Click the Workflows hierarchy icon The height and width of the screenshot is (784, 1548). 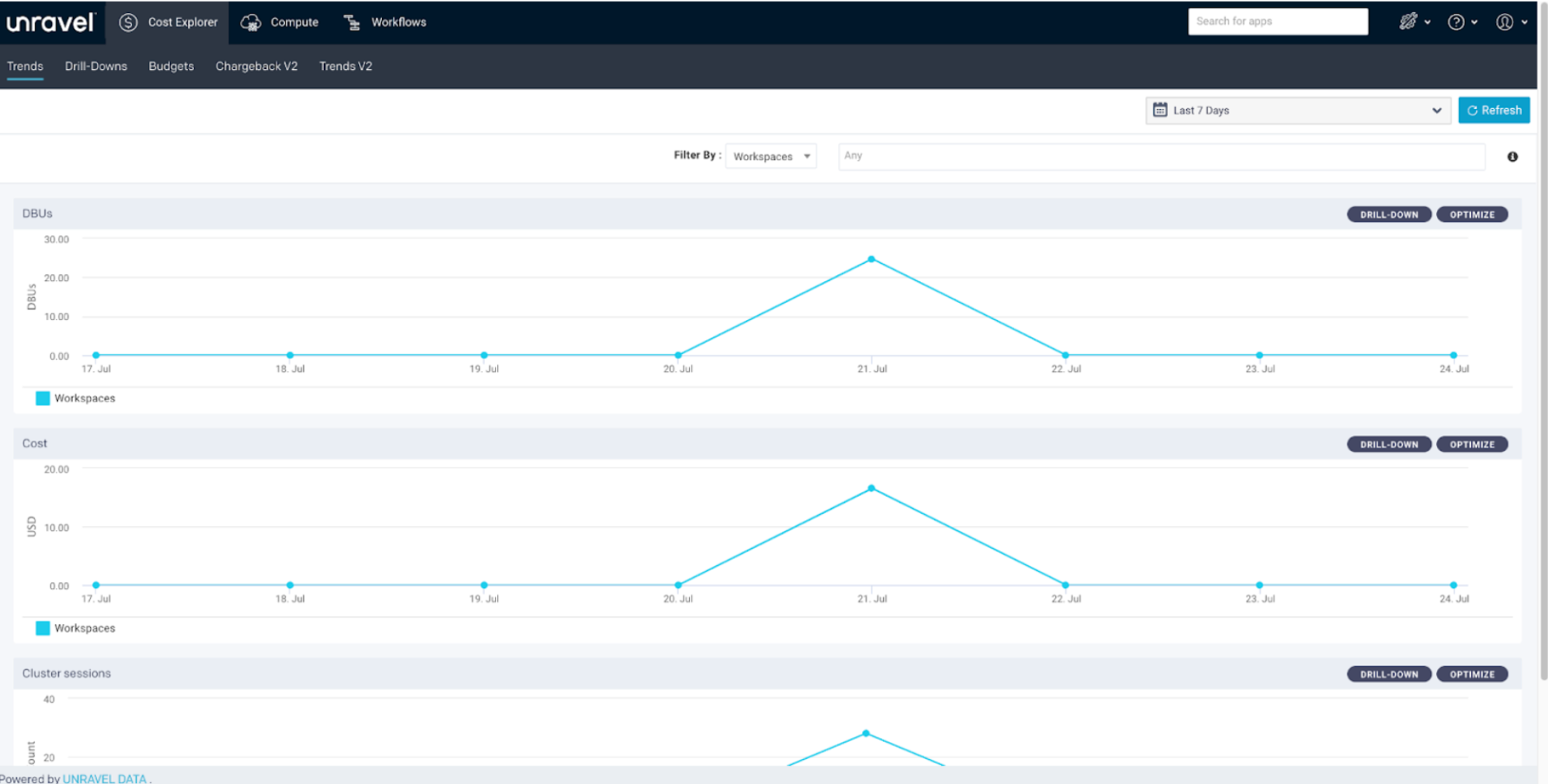pyautogui.click(x=352, y=22)
